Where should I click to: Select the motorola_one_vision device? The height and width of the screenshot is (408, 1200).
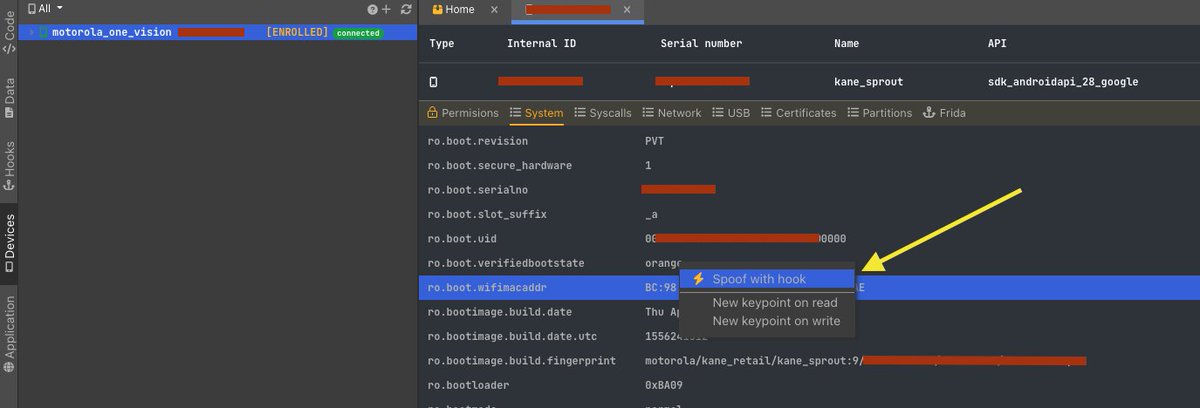218,33
